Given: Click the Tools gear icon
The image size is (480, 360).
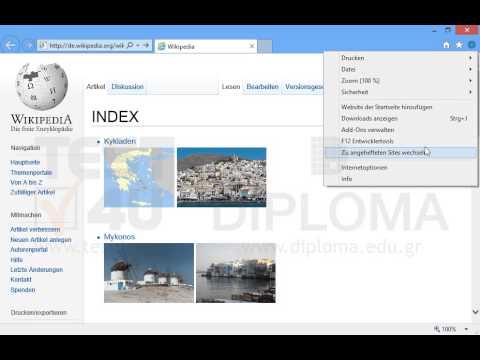Looking at the screenshot, I should coord(472,45).
